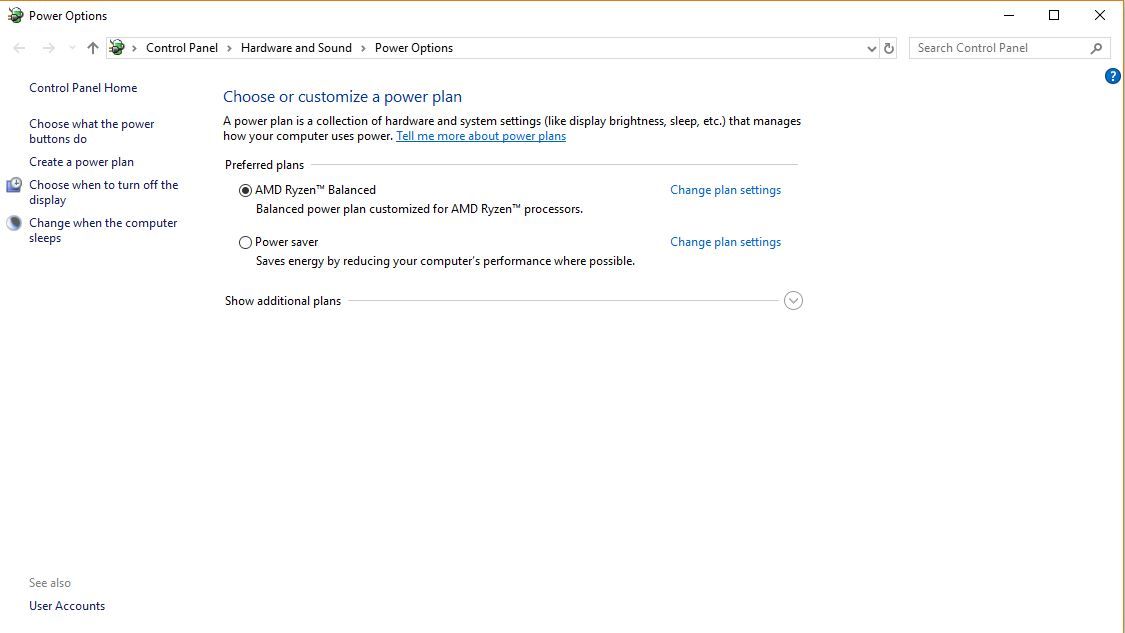The image size is (1125, 633).
Task: Go up one level with Up arrow
Action: pyautogui.click(x=93, y=48)
